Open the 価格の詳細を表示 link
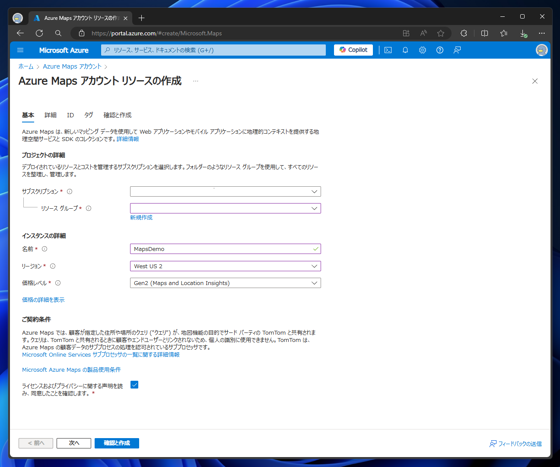The image size is (560, 467). click(x=43, y=300)
